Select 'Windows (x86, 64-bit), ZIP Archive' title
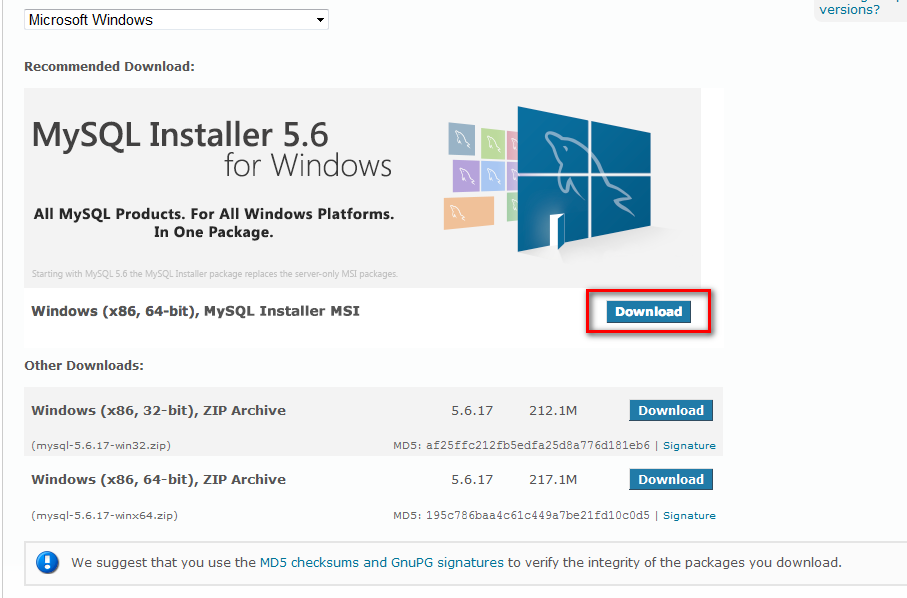Image resolution: width=907 pixels, height=598 pixels. coord(158,479)
